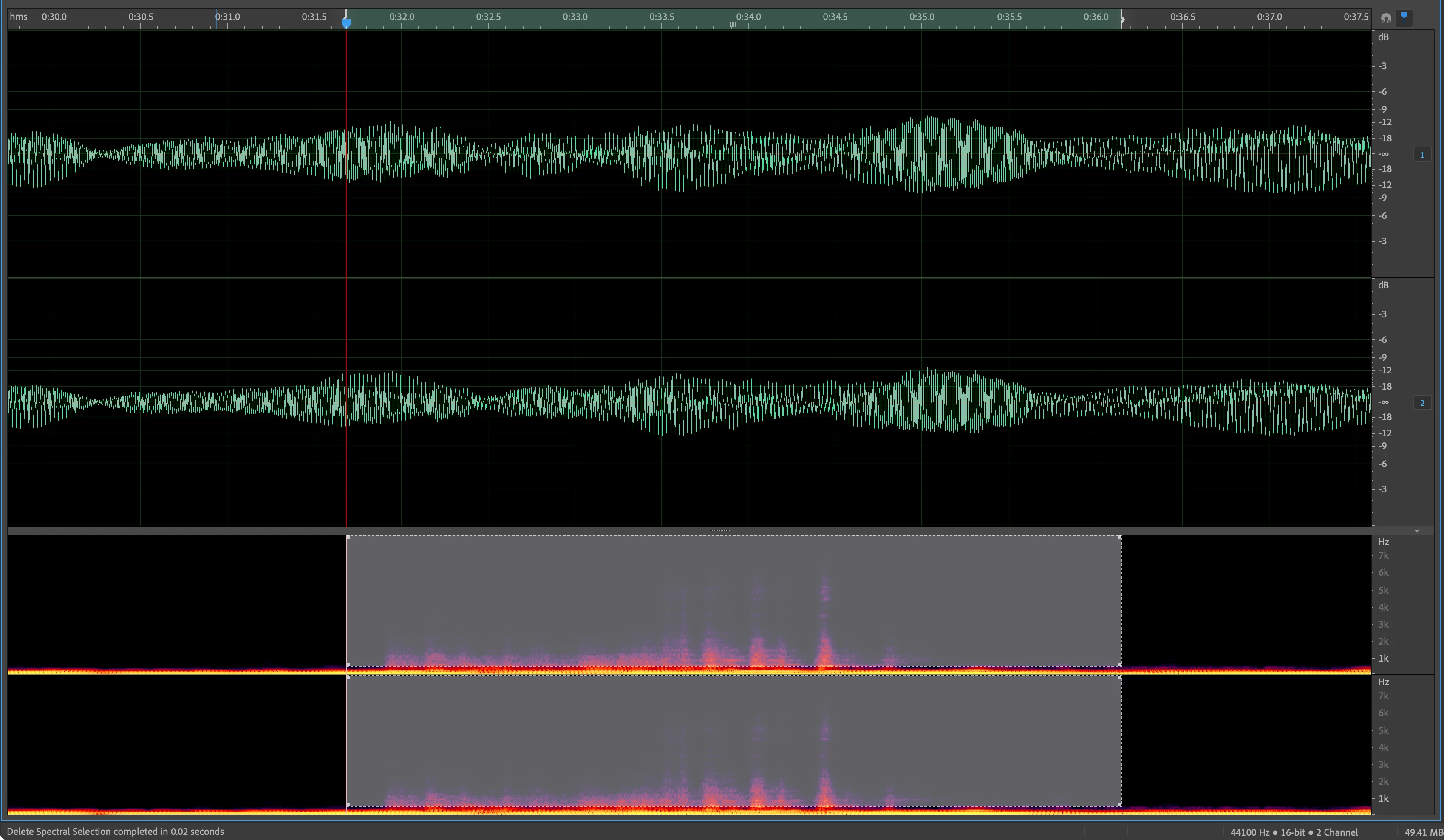Click the 1k label in lower spectral scale
This screenshot has width=1444, height=840.
point(1383,799)
